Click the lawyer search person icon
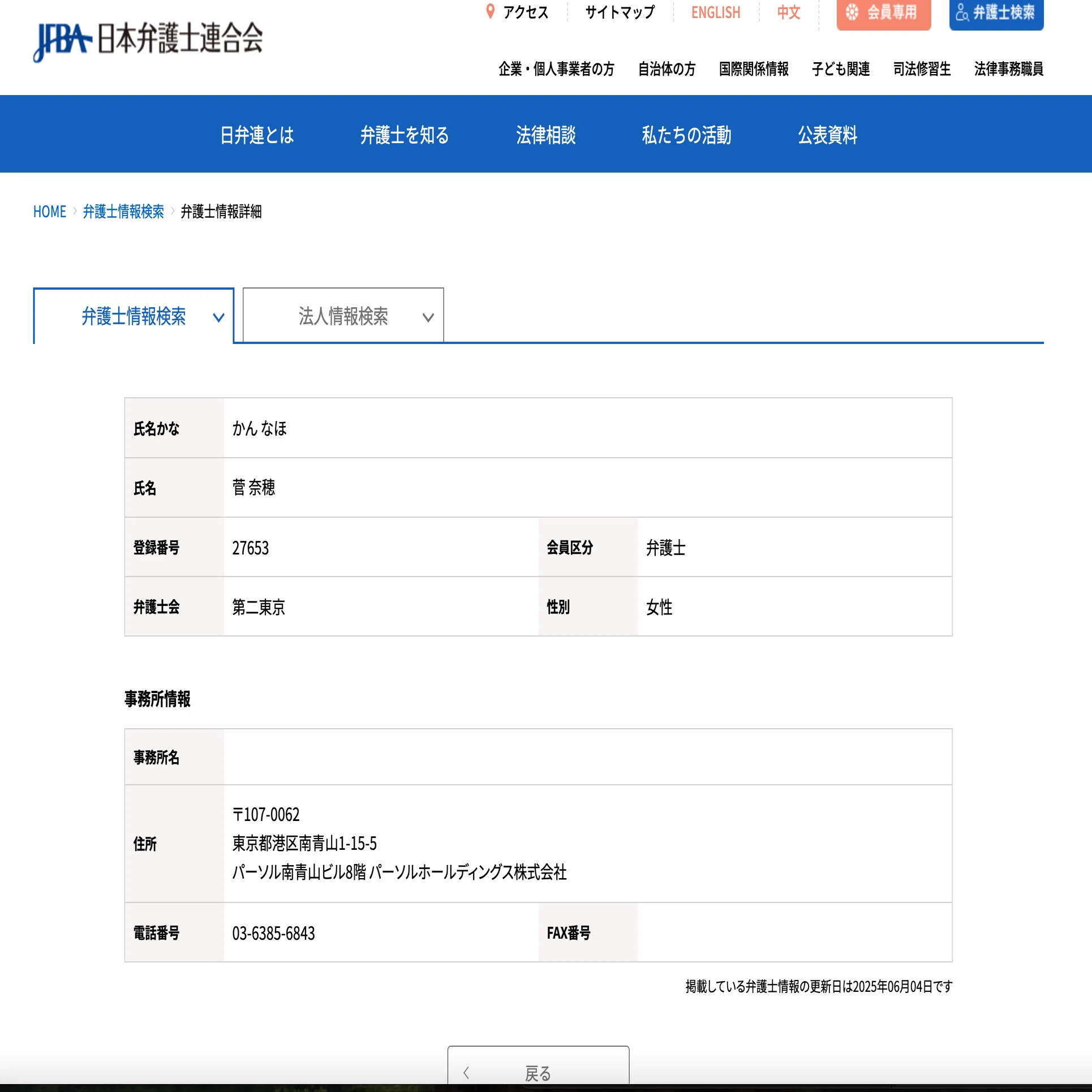Viewport: 1092px width, 1092px height. point(962,12)
